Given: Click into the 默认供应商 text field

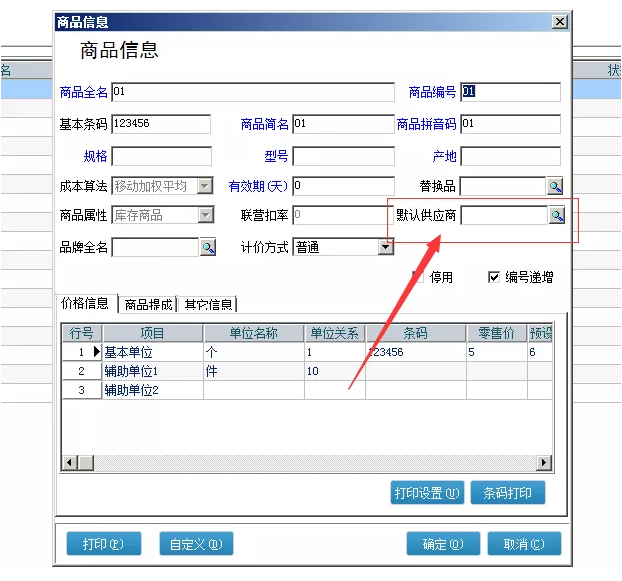Looking at the screenshot, I should point(504,215).
